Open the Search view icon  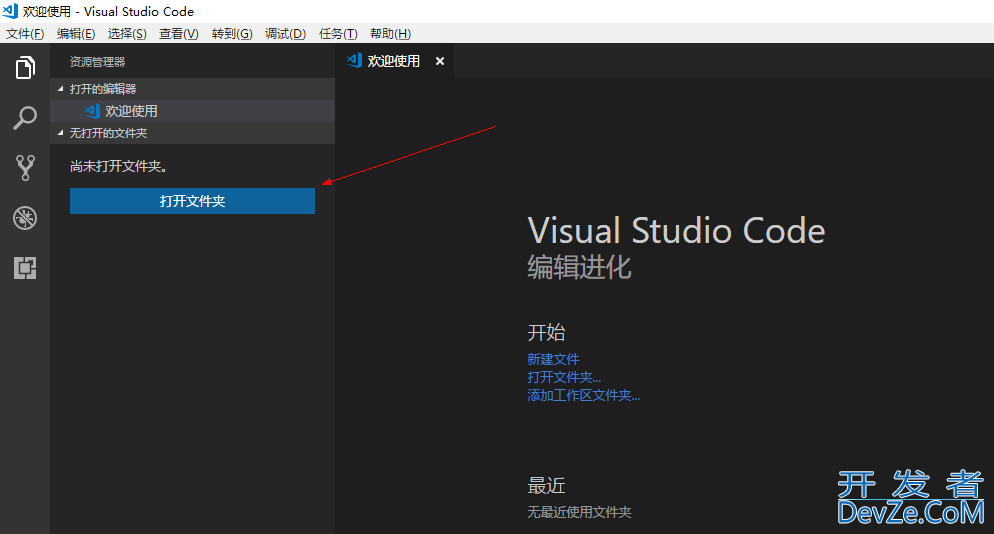(x=25, y=118)
